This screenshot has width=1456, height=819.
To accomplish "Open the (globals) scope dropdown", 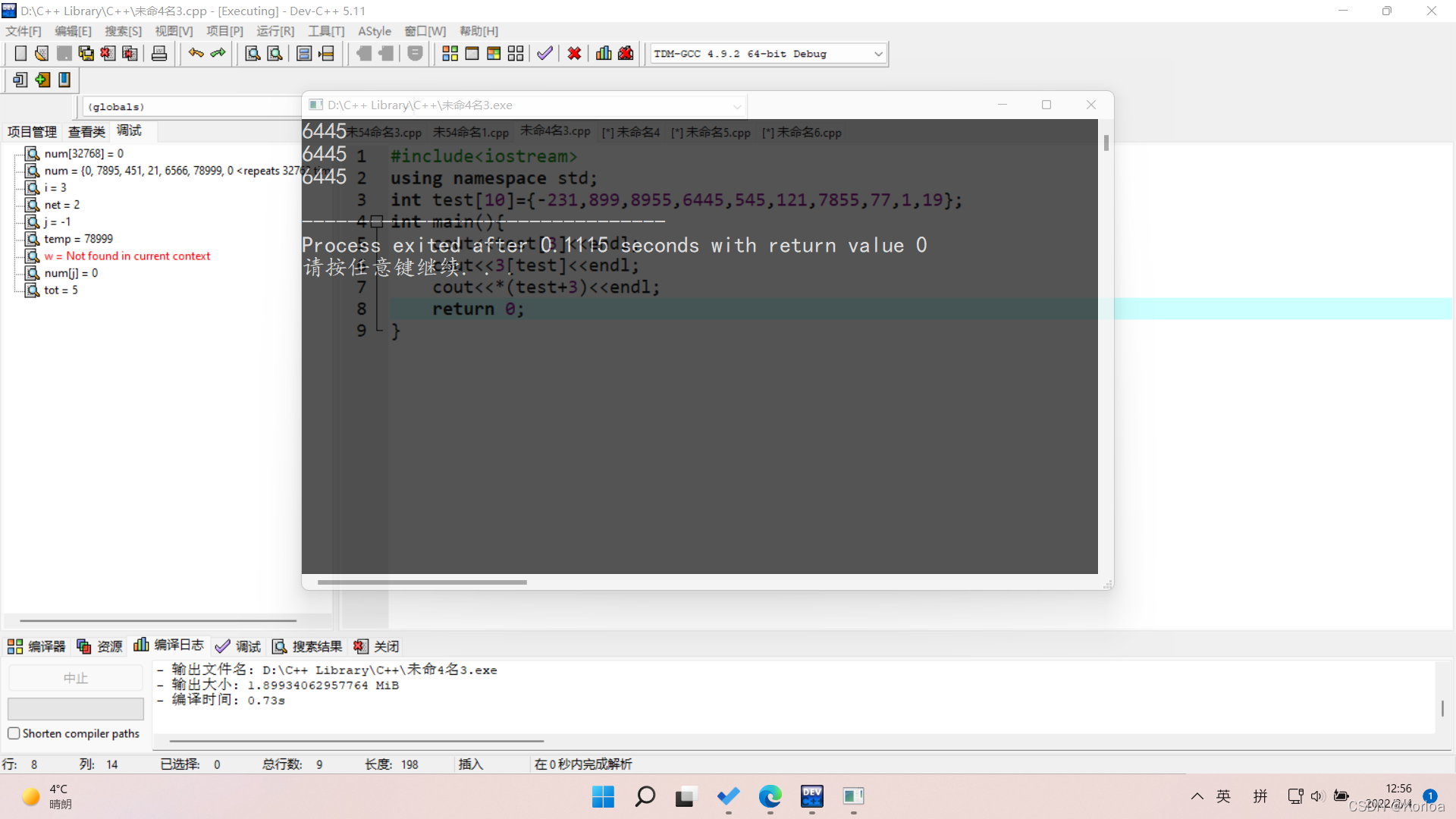I will 190,107.
